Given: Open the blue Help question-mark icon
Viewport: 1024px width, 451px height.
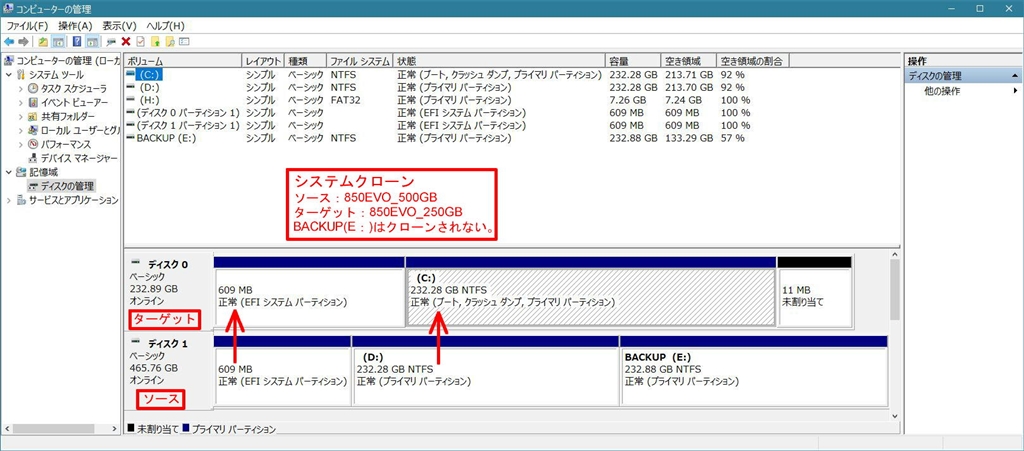Looking at the screenshot, I should coord(77,42).
